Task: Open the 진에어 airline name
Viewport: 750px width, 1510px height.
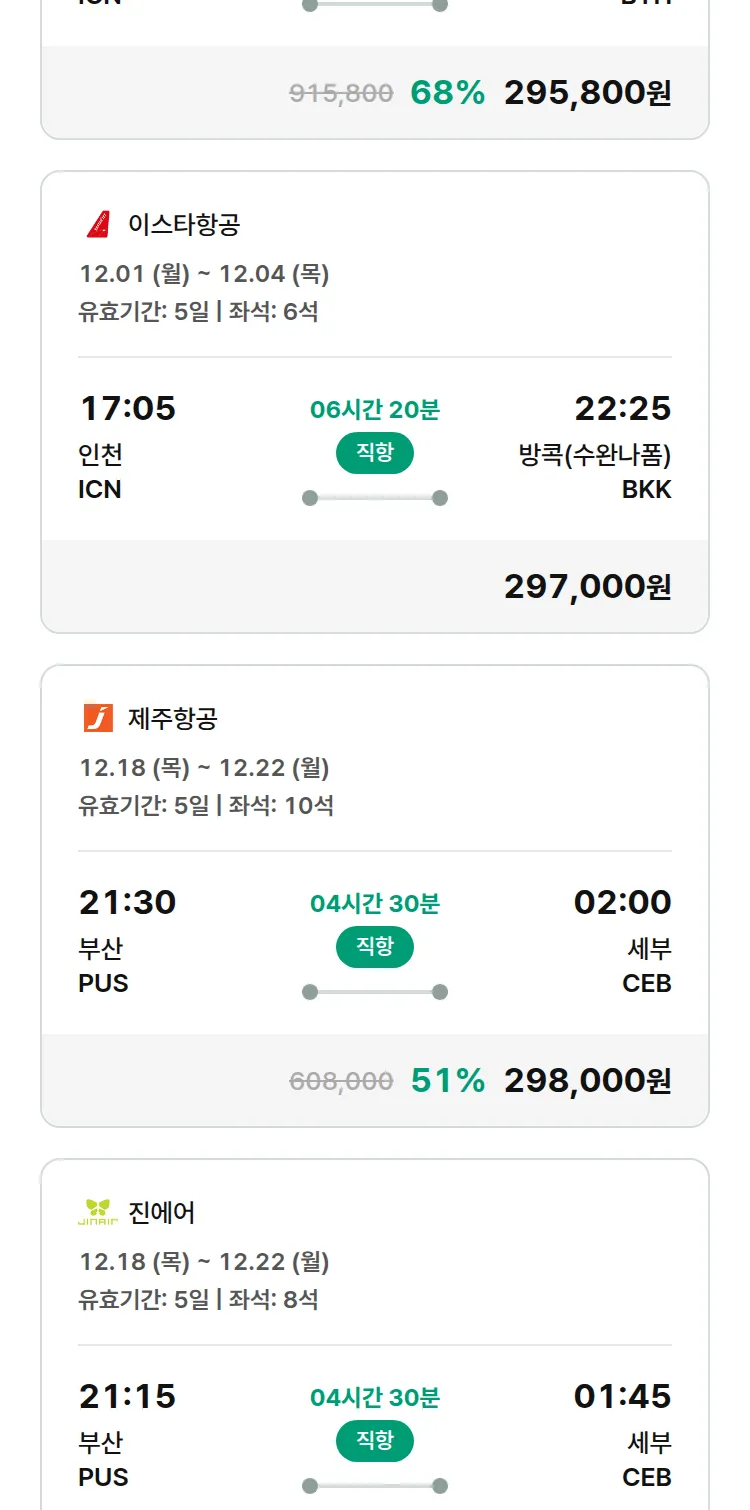Action: pyautogui.click(x=162, y=1212)
